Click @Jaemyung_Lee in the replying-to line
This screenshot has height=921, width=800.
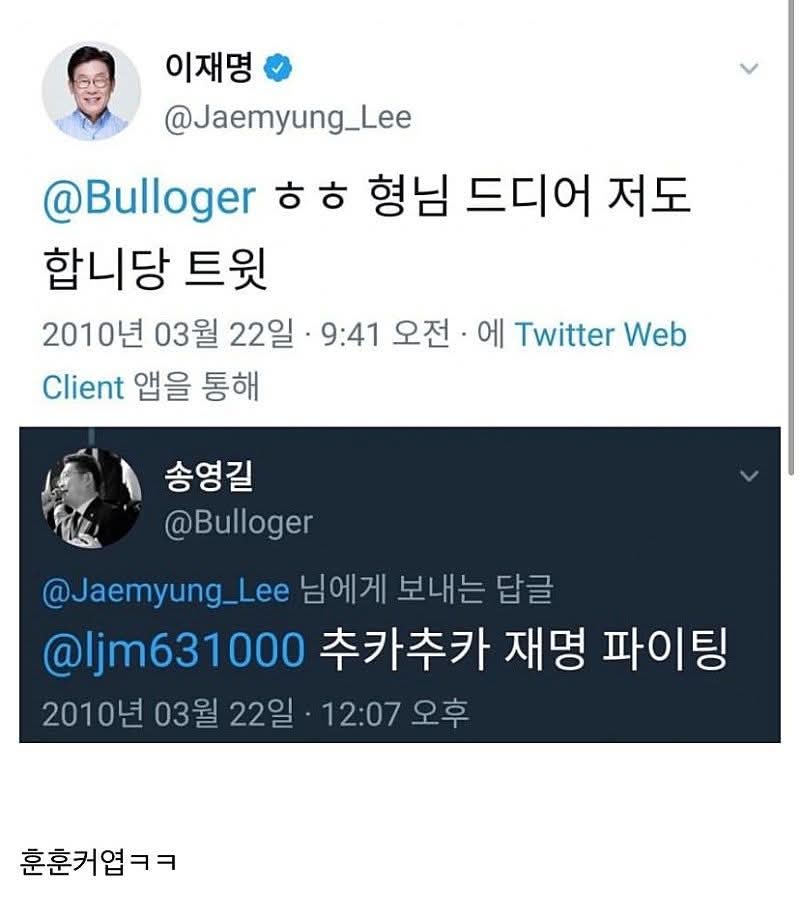tap(166, 590)
